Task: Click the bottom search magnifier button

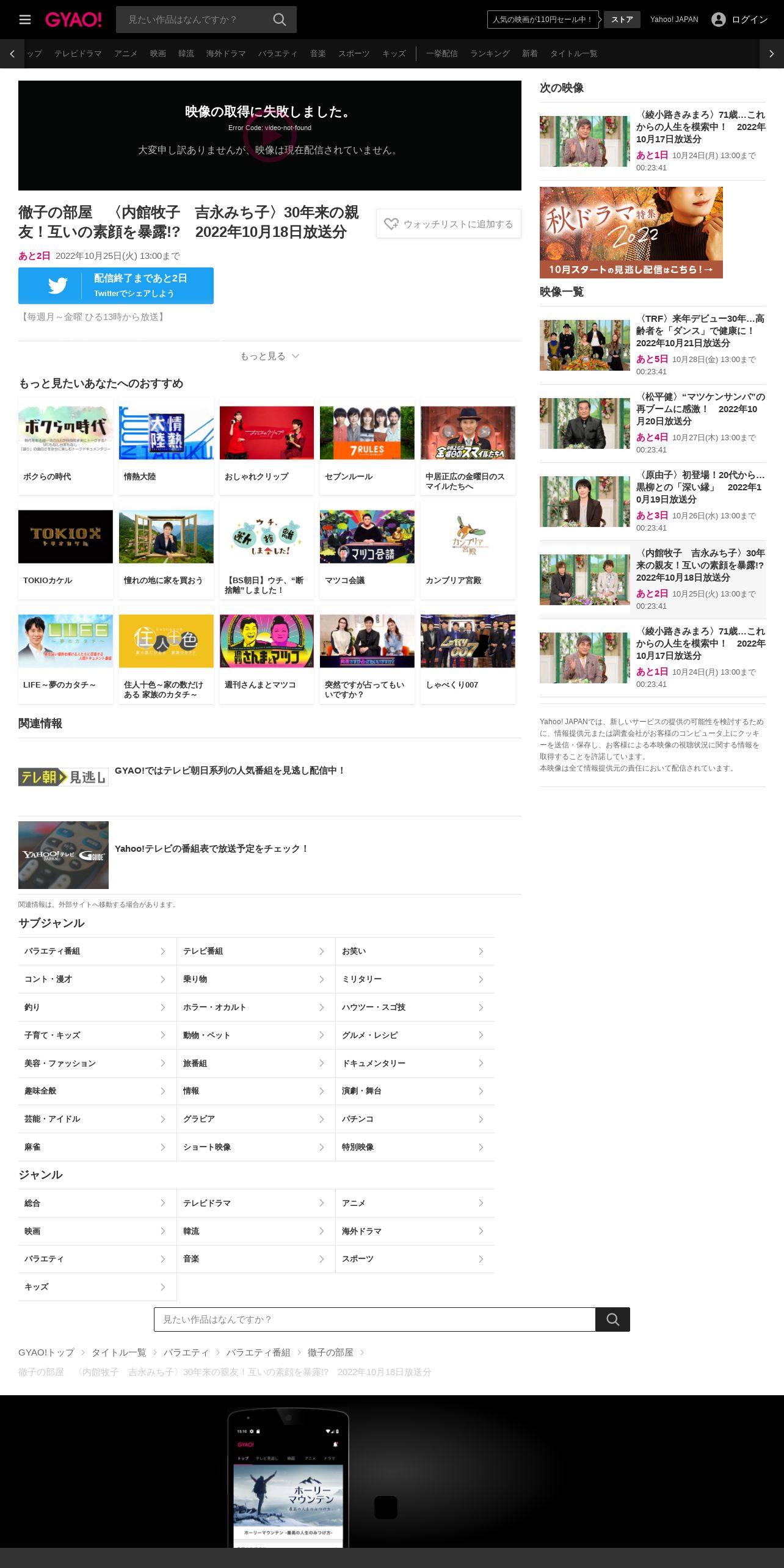Action: pos(613,1319)
